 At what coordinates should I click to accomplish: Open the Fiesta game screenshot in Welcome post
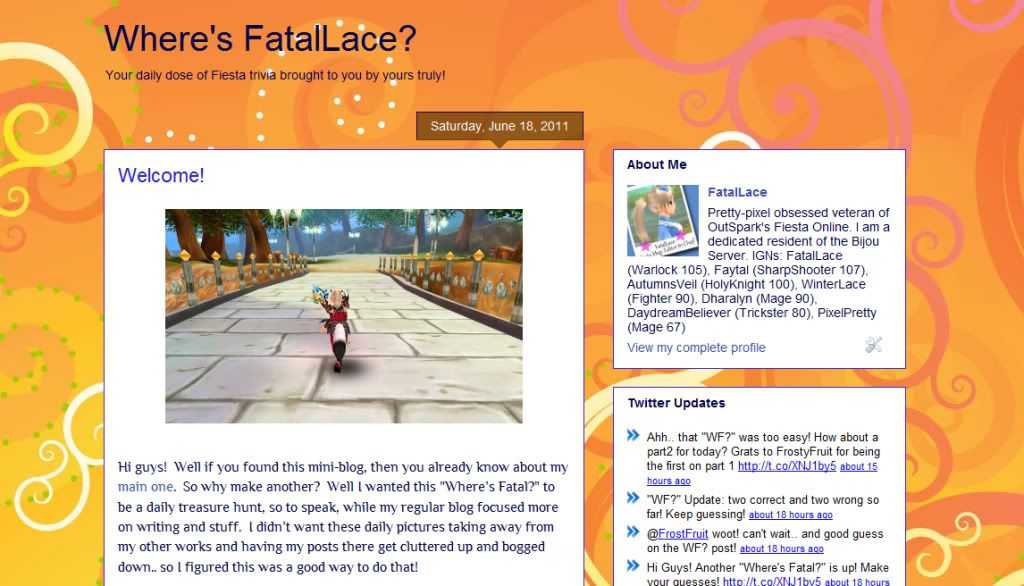[344, 316]
